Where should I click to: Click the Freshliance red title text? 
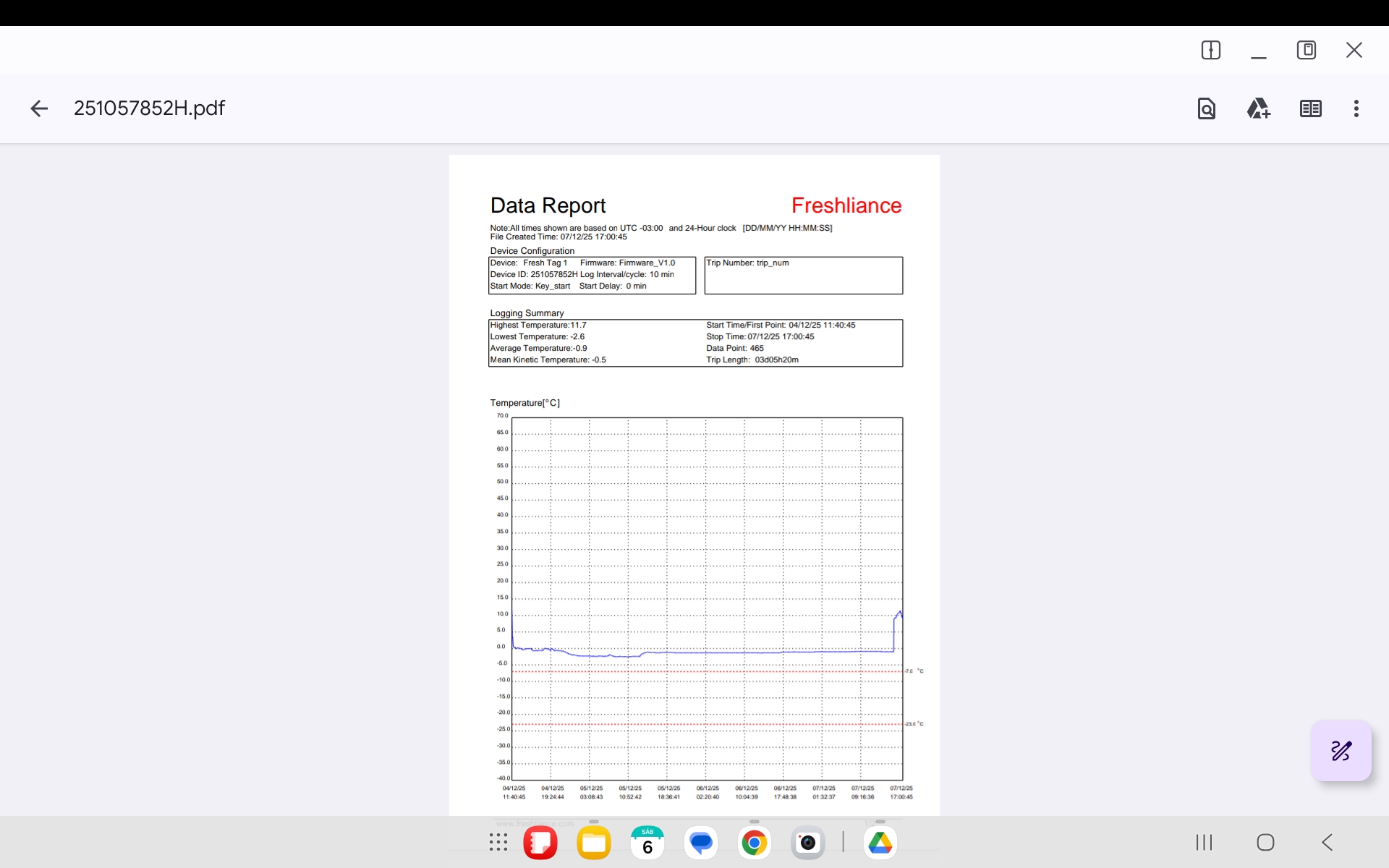(x=846, y=205)
